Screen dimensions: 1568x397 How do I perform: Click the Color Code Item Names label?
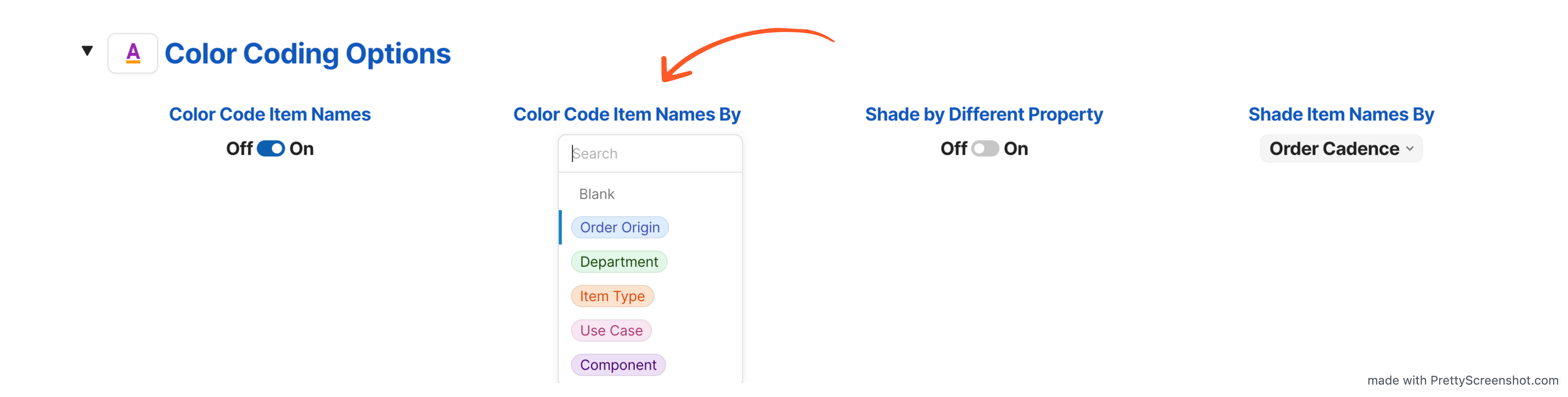pos(270,114)
